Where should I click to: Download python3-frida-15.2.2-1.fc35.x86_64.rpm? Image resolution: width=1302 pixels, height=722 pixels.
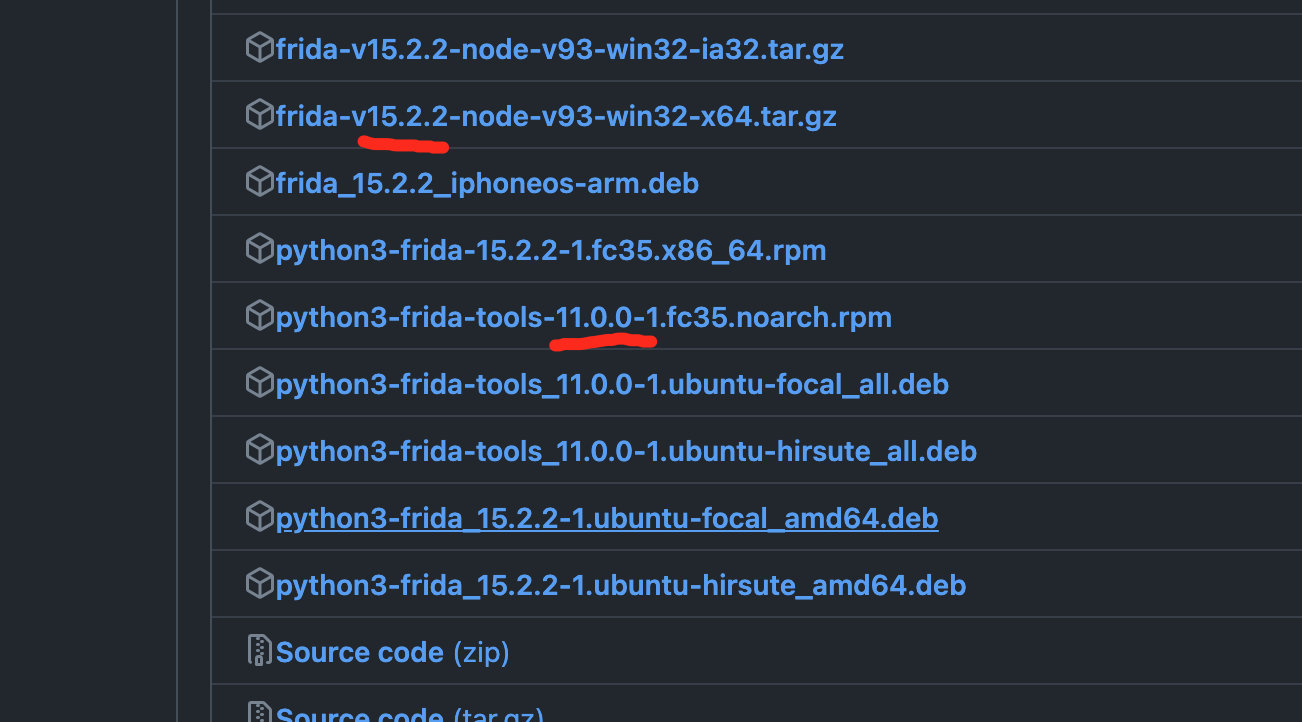click(x=551, y=250)
